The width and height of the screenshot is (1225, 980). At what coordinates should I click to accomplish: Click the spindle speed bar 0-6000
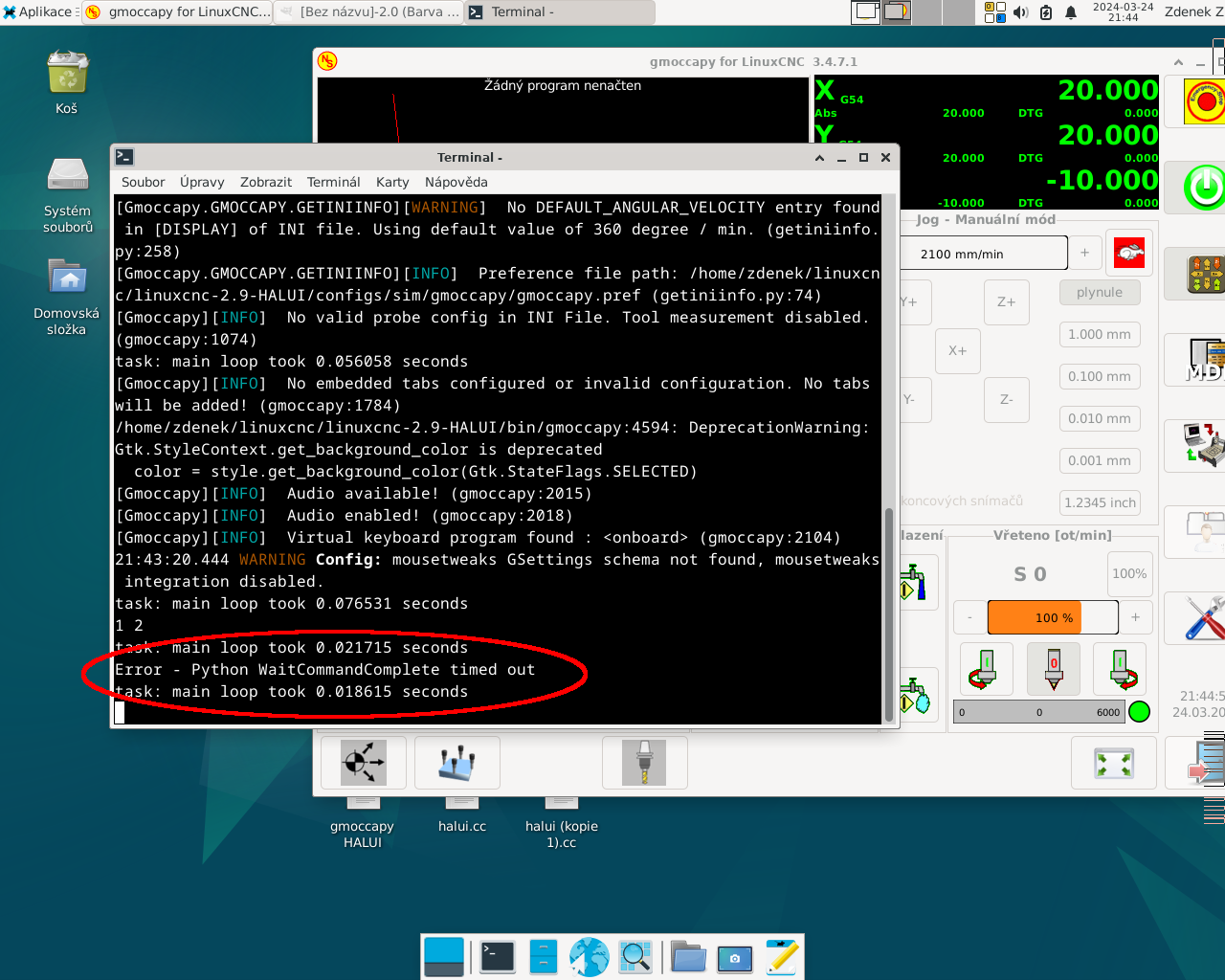pos(1039,712)
